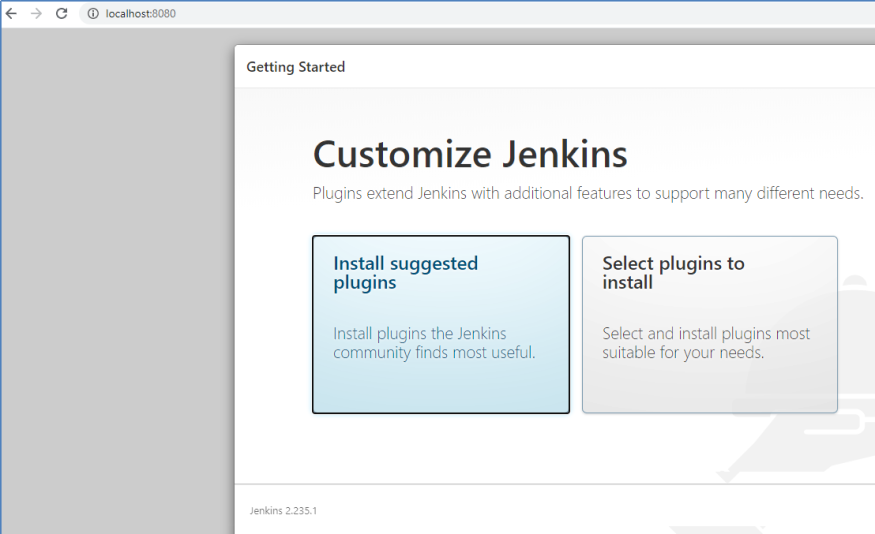Image resolution: width=875 pixels, height=534 pixels.
Task: Click the 'Install suggested plugins' heading text
Action: [x=405, y=273]
